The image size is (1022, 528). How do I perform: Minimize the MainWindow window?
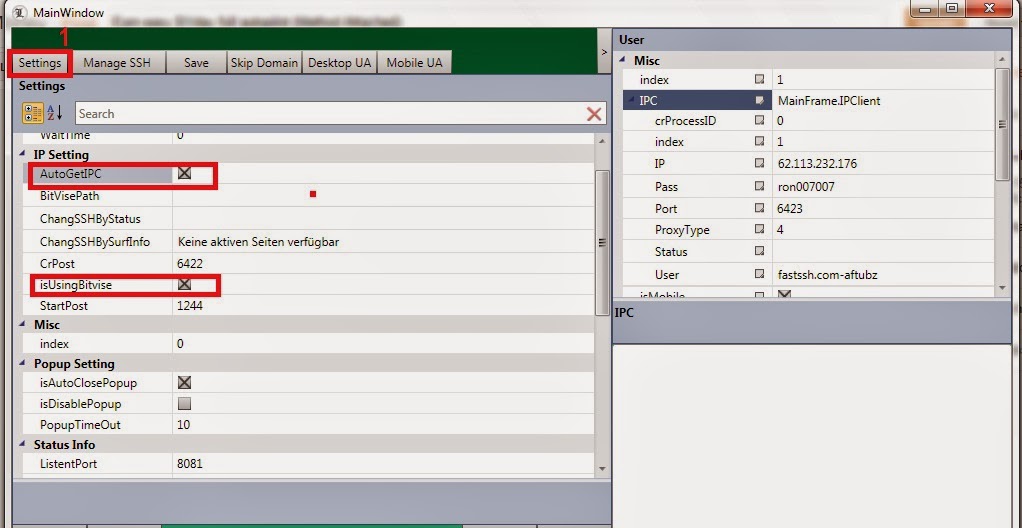(924, 8)
